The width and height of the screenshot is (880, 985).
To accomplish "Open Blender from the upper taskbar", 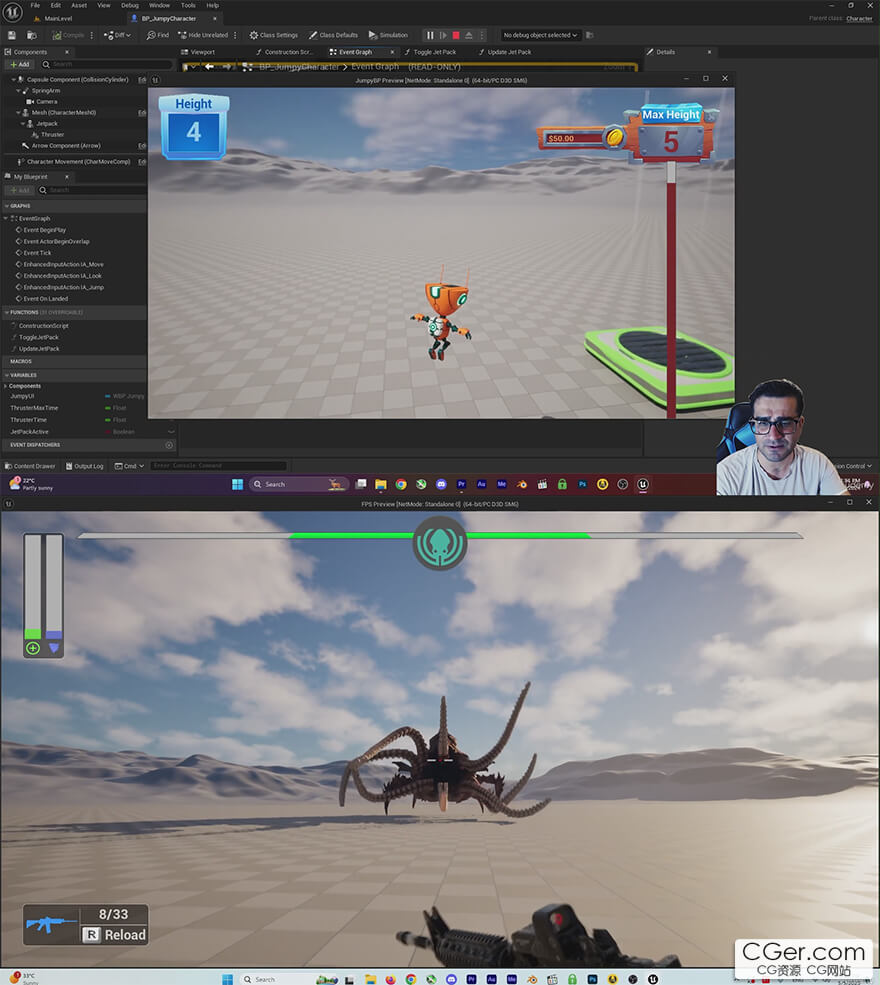I will tap(521, 484).
